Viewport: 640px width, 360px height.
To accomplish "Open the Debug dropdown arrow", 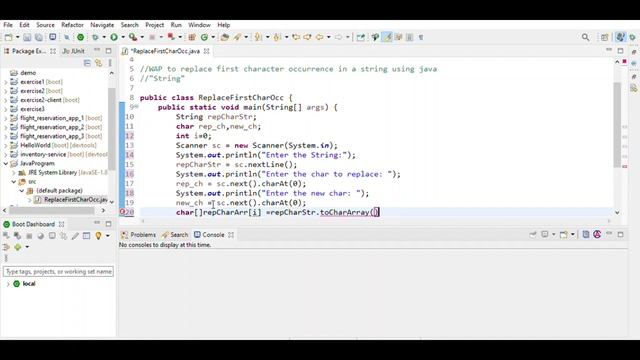I will pyautogui.click(x=104, y=37).
